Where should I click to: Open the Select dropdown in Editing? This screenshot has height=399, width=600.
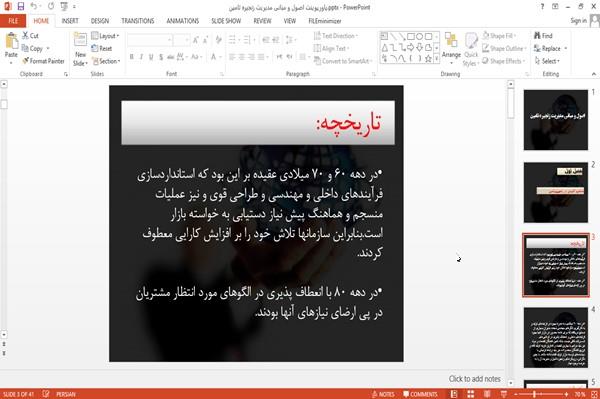pyautogui.click(x=547, y=61)
